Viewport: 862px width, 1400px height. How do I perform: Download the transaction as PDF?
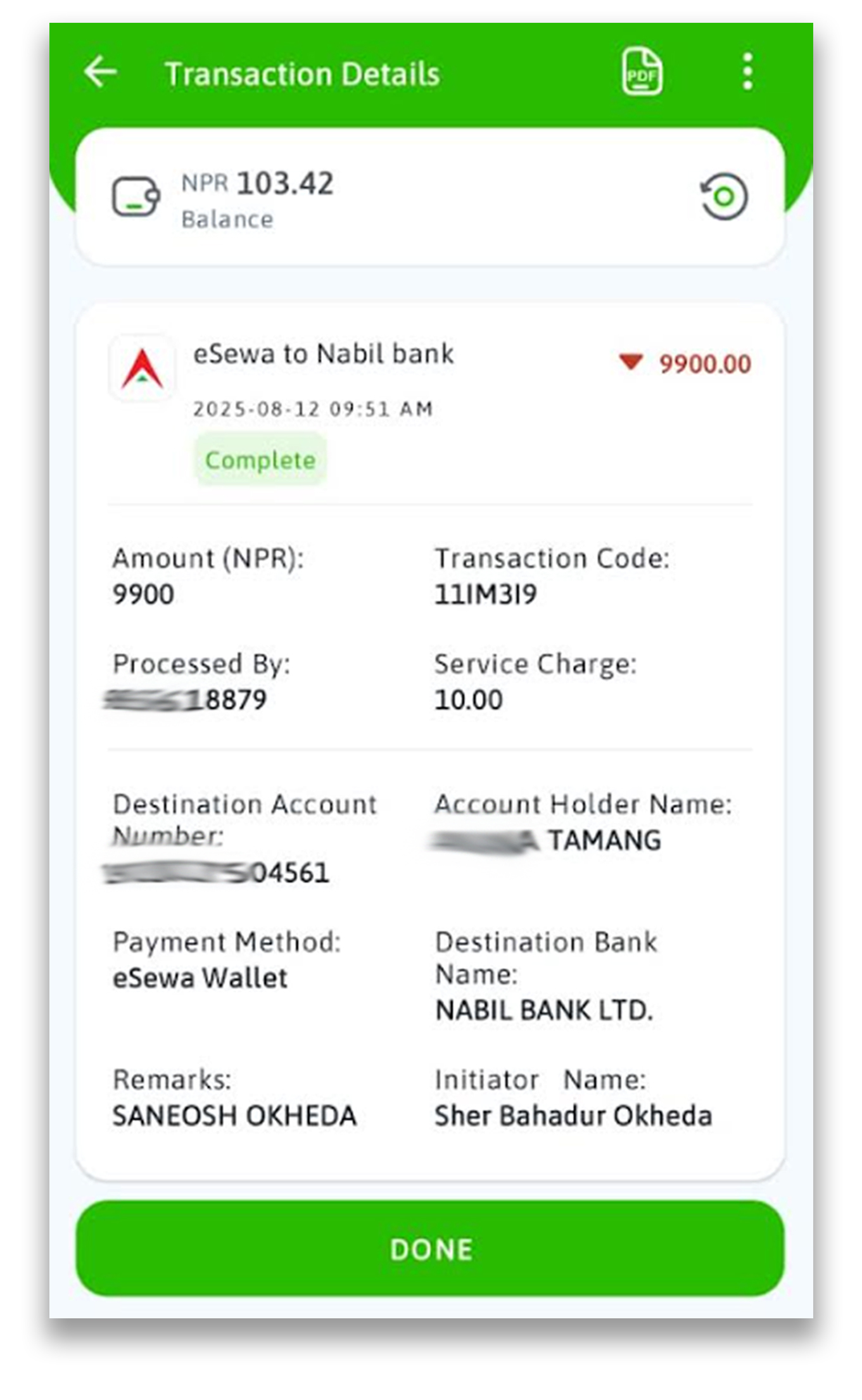(641, 72)
